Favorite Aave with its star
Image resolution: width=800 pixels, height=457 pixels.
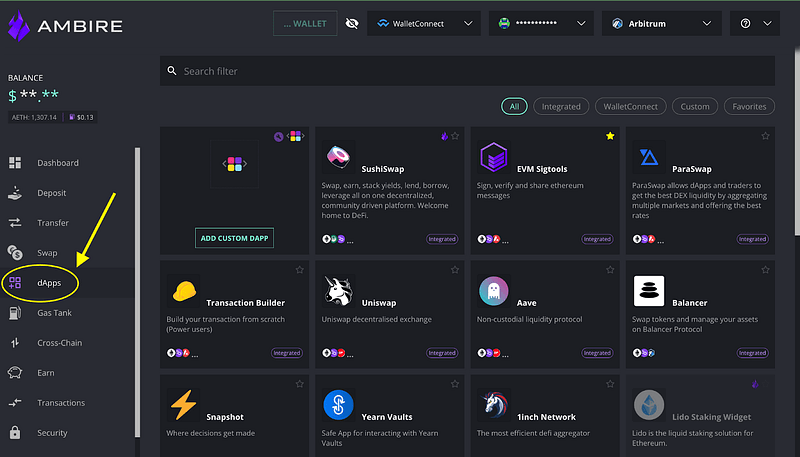pyautogui.click(x=610, y=270)
